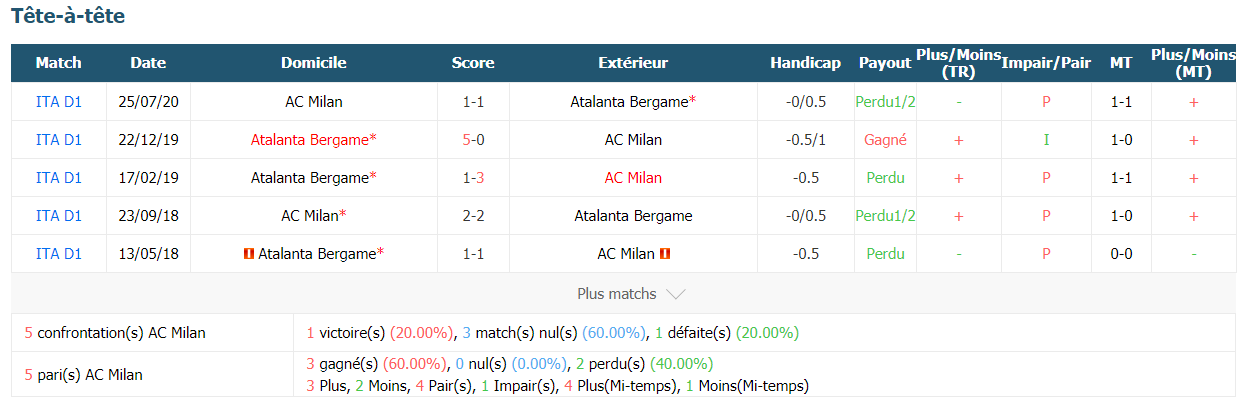Open ITA D1 link dated 13/05/18
The image size is (1245, 403).
(x=59, y=254)
